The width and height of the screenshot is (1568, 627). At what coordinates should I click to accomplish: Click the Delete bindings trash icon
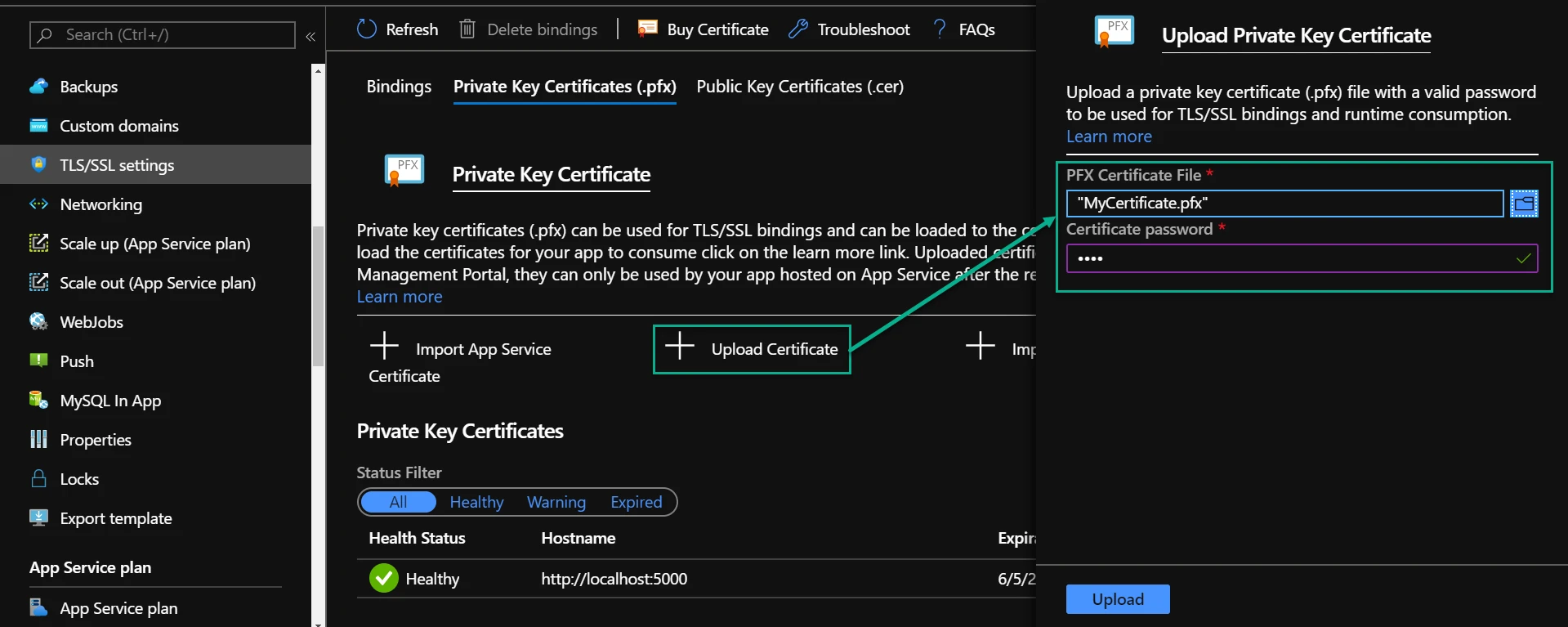(x=467, y=29)
